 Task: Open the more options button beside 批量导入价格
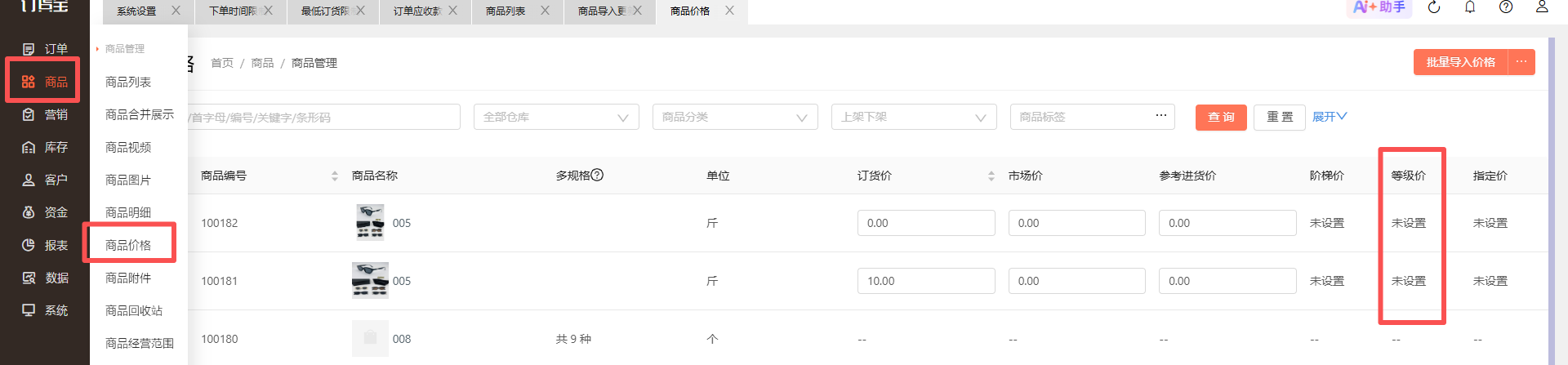1521,62
